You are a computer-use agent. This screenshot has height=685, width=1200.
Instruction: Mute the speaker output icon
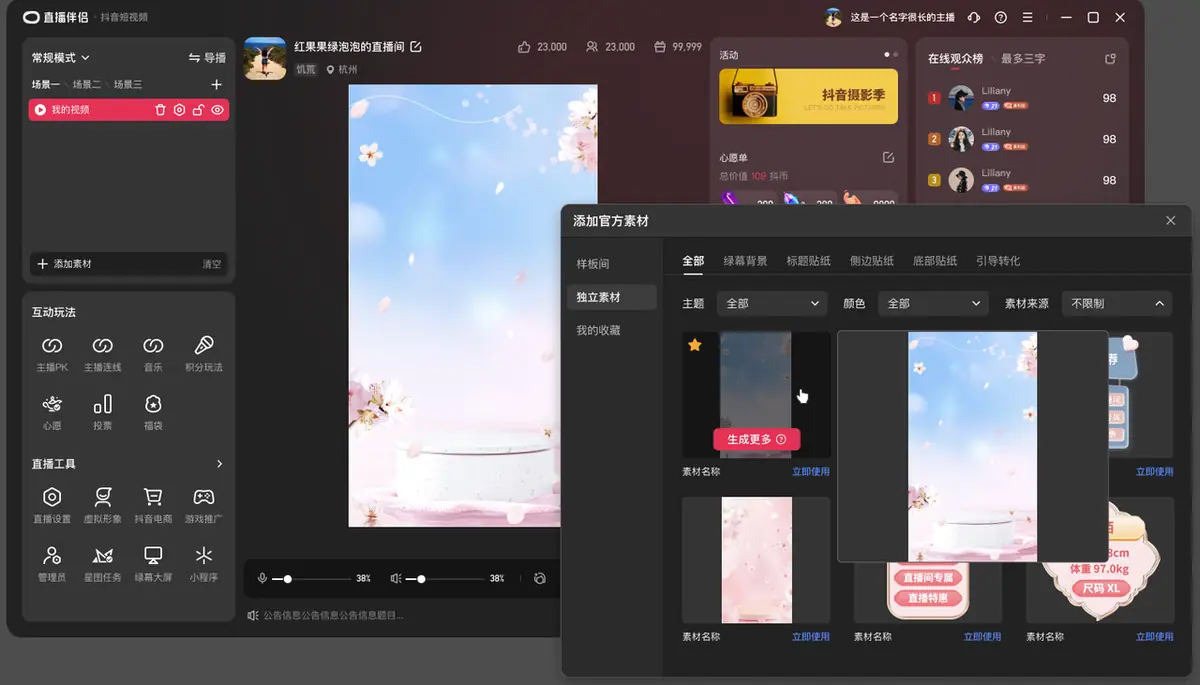[x=396, y=578]
